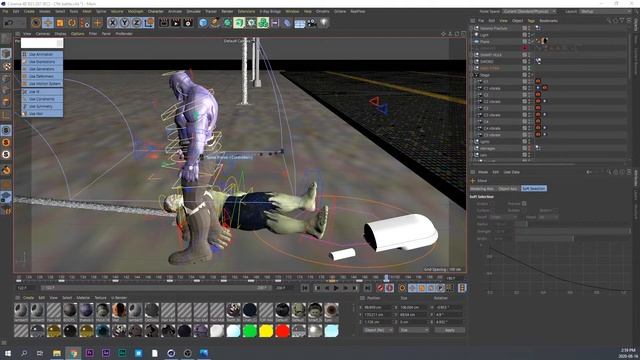Select the Live Selection tool in top toolbar
640x360 pixels.
36,23
